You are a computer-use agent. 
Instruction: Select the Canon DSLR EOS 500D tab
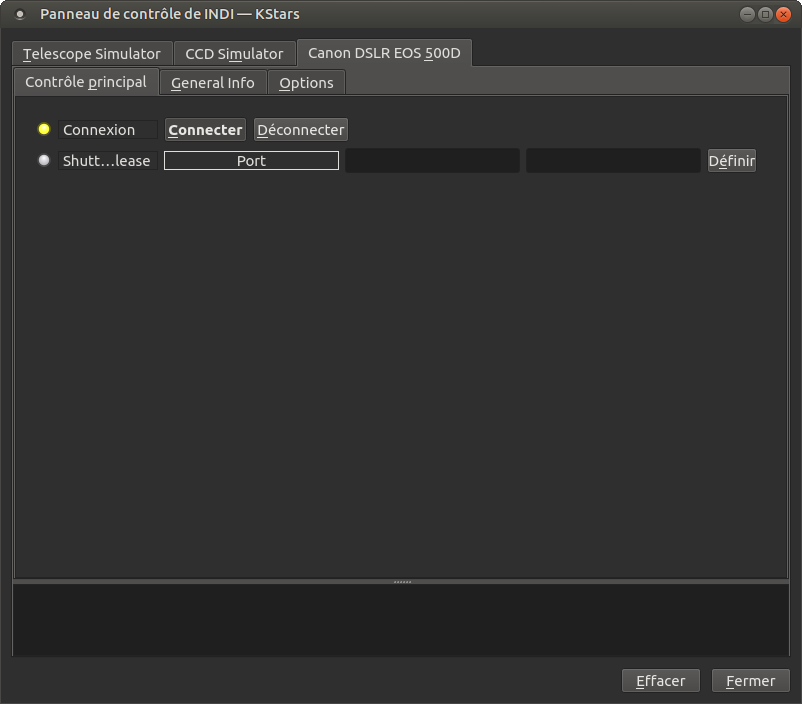tap(384, 53)
